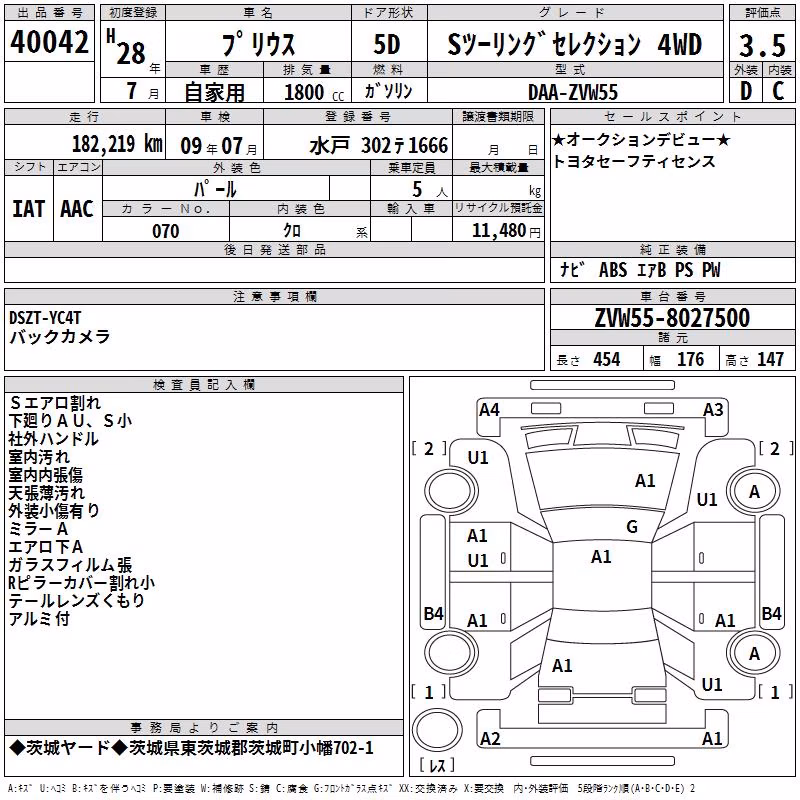Click the air conditioner code AAC
800x800 pixels.
tap(77, 209)
